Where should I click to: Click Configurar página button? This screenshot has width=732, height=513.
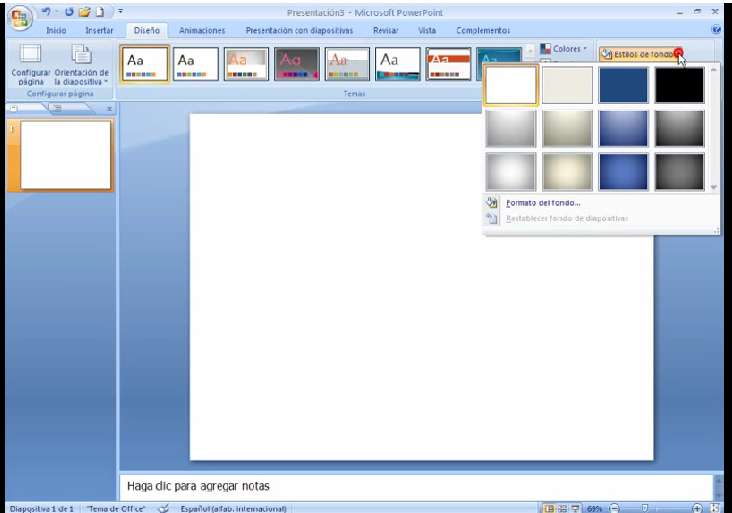31,65
